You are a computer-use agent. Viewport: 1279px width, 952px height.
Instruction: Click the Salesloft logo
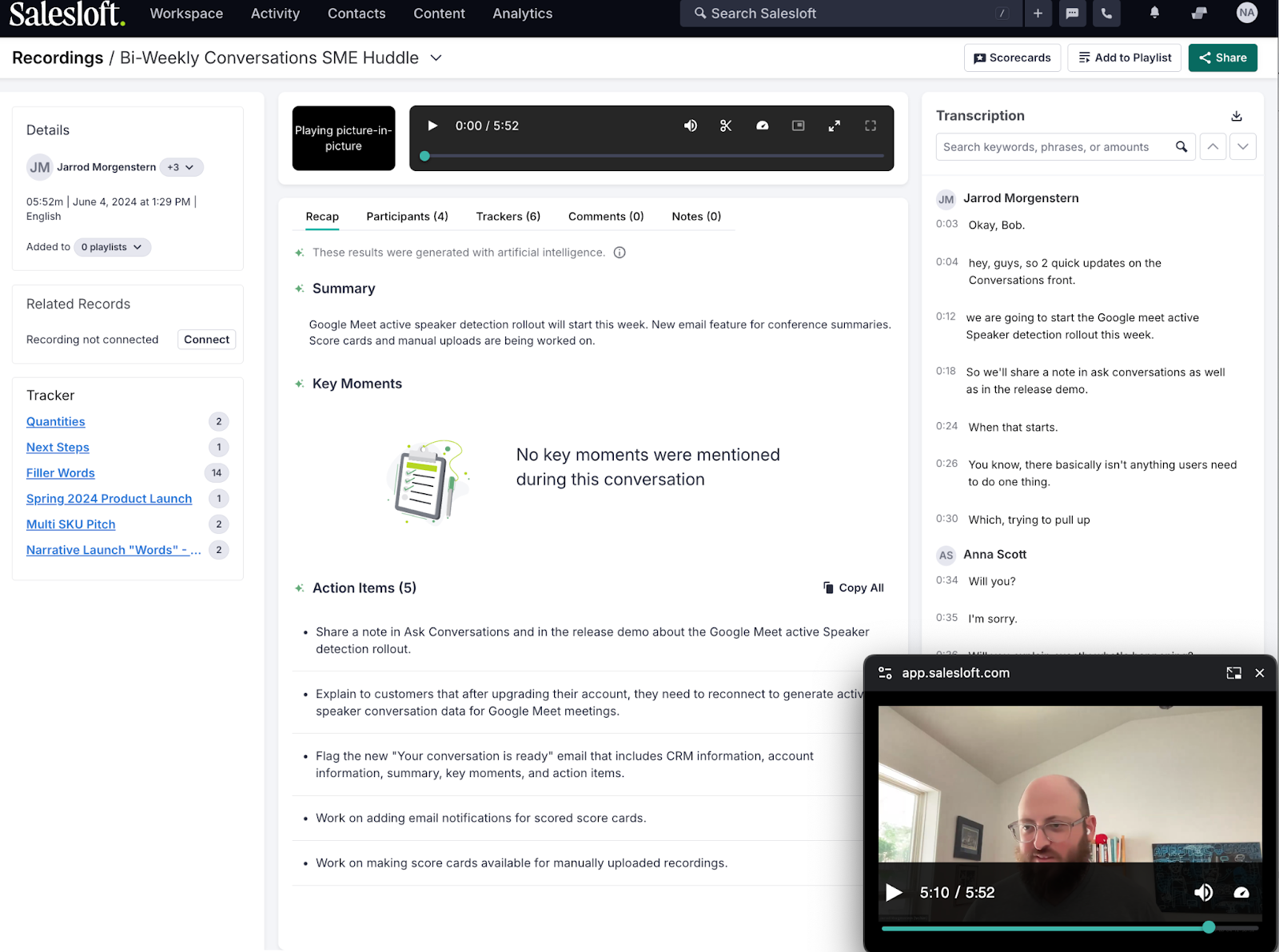pyautogui.click(x=67, y=14)
